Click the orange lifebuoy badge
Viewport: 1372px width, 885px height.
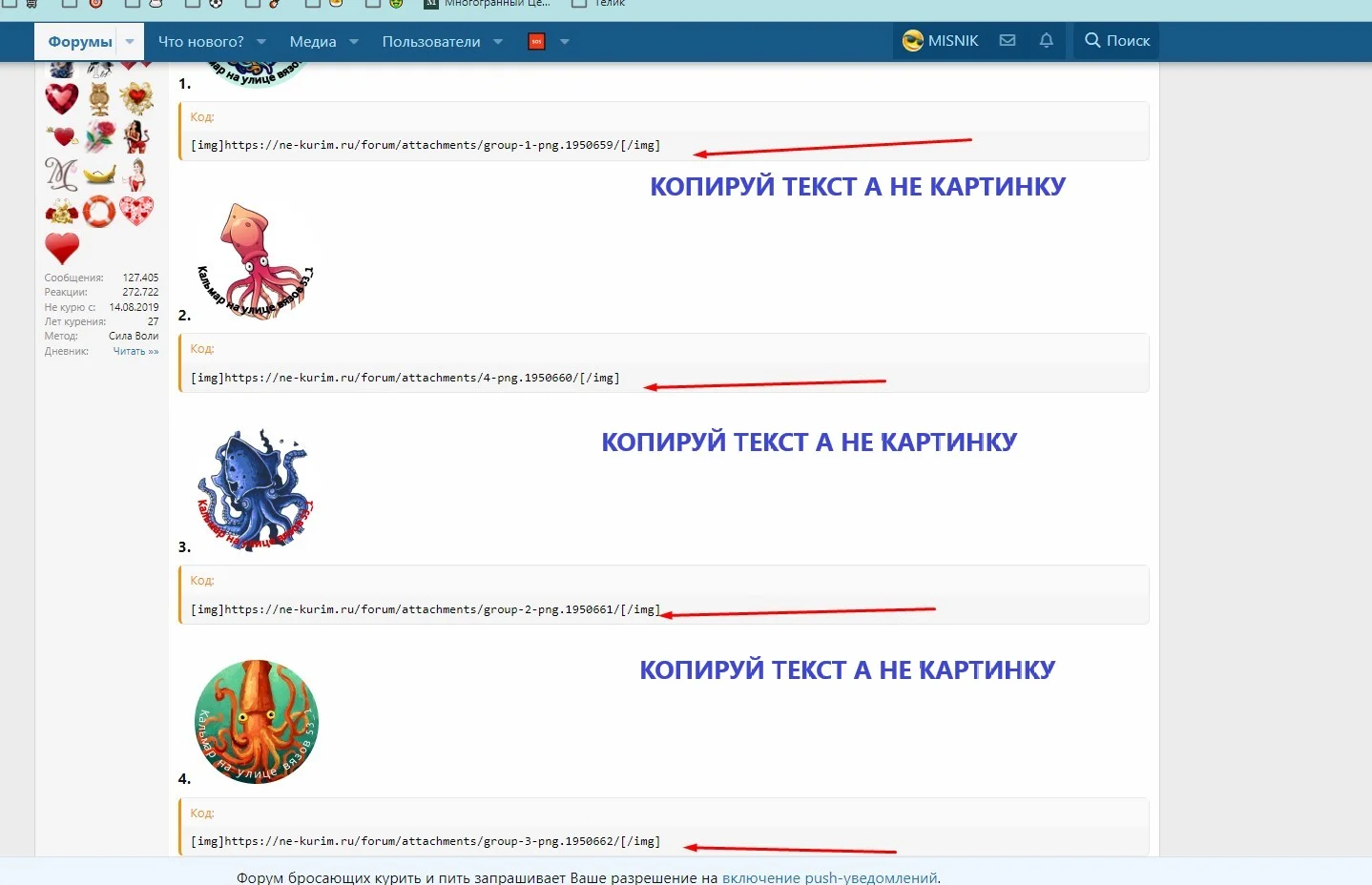click(99, 211)
